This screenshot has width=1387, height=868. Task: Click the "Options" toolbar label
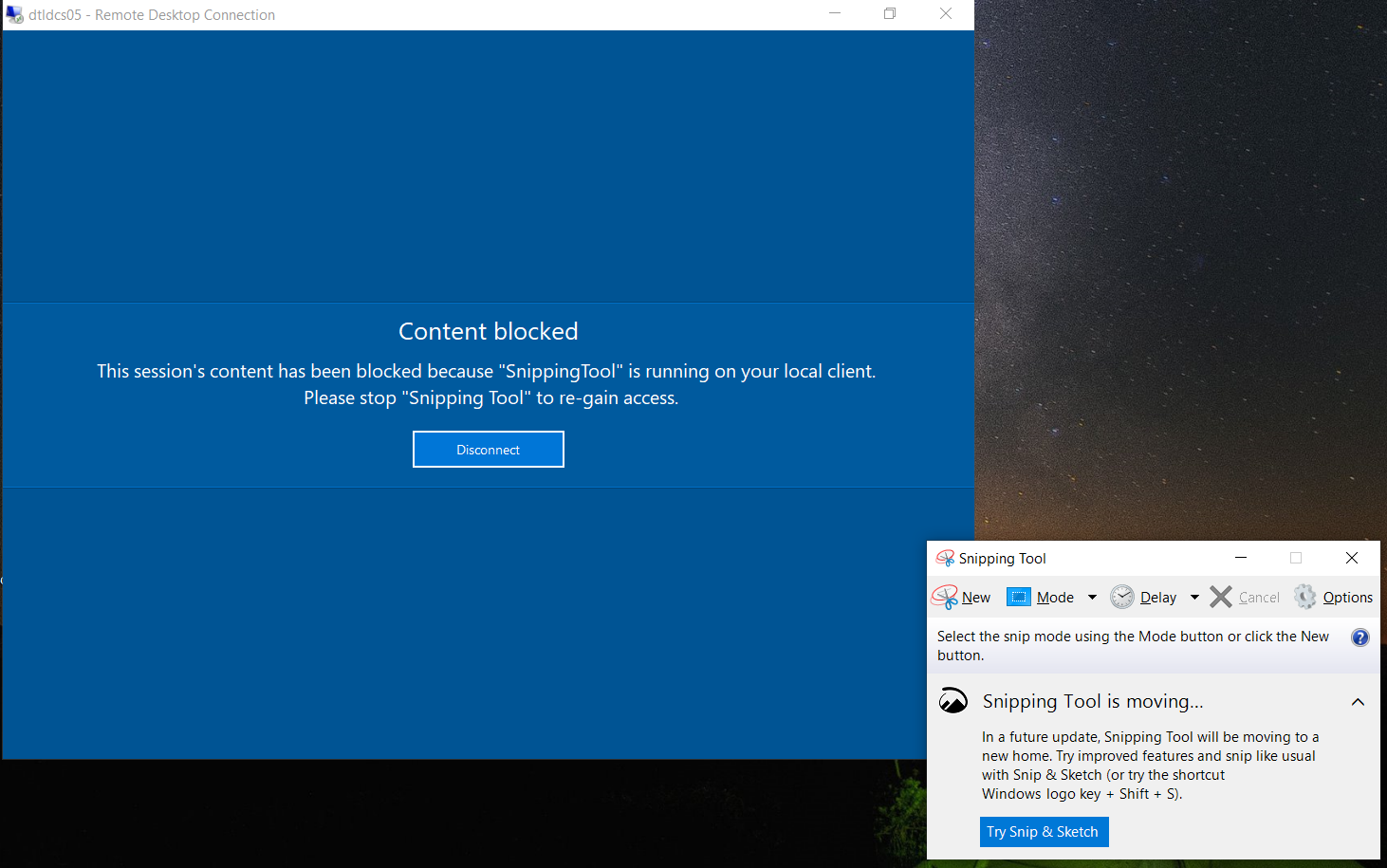point(1348,597)
